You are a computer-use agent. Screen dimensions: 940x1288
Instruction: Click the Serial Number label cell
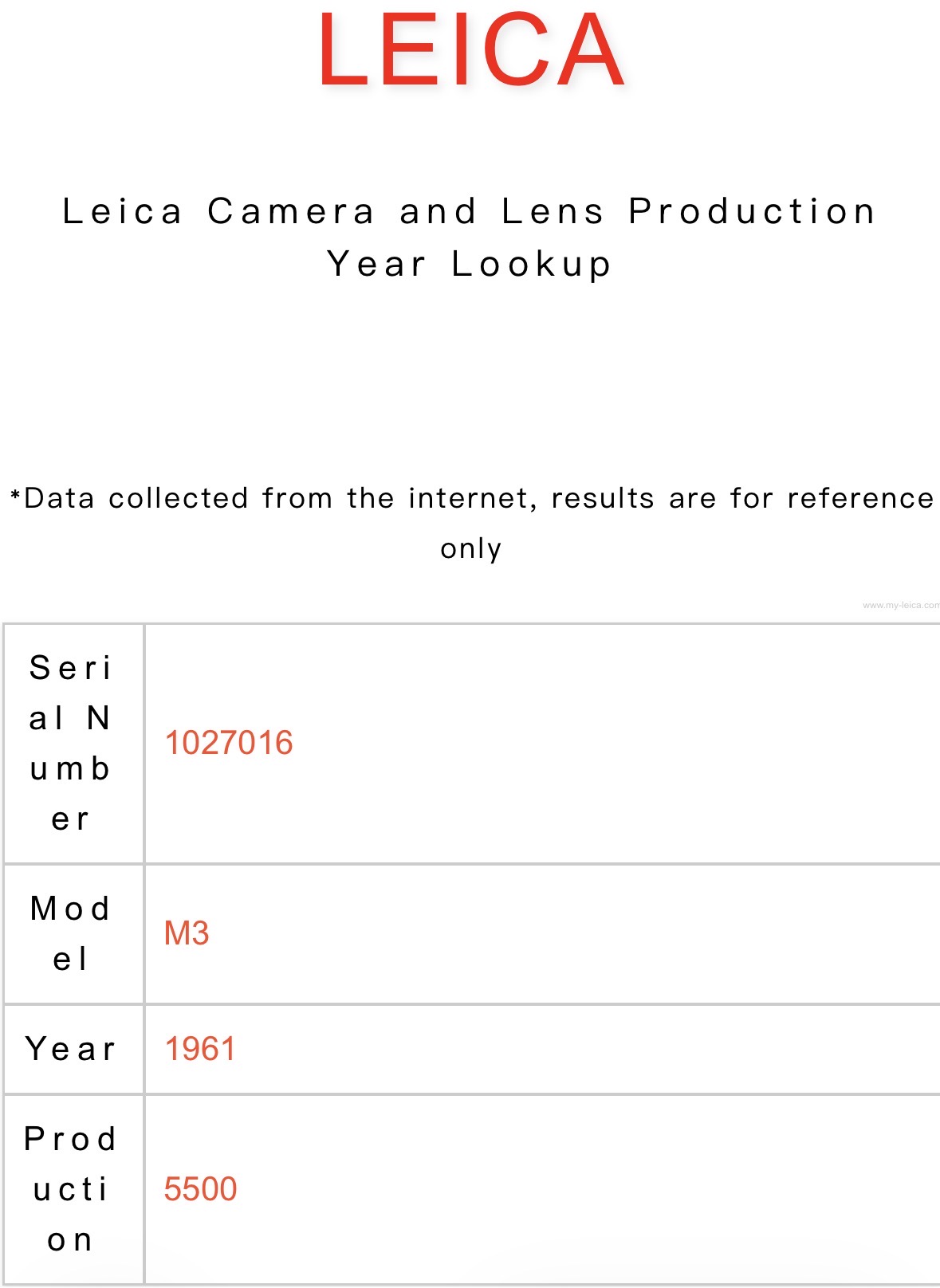(72, 743)
